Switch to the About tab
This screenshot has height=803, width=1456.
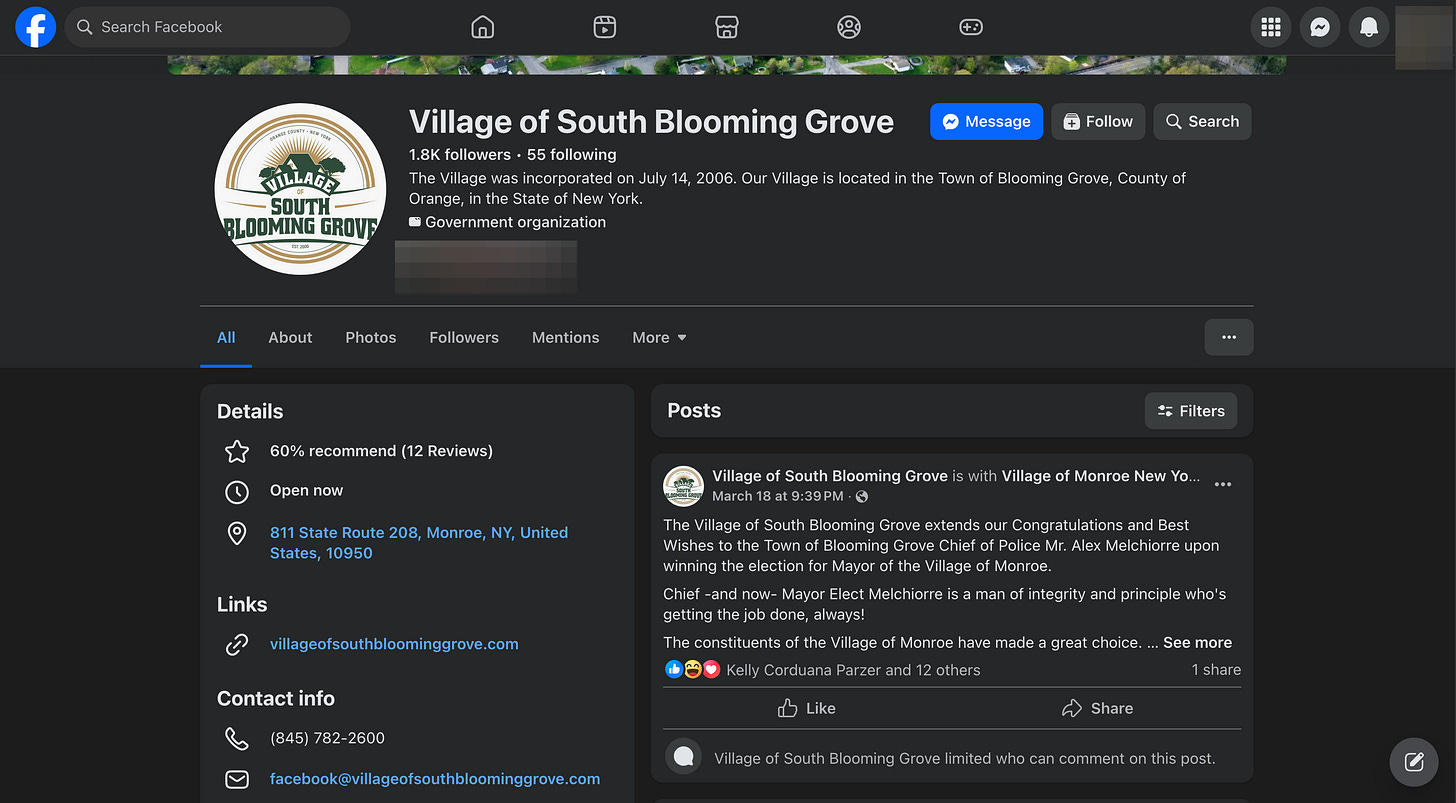coord(290,337)
